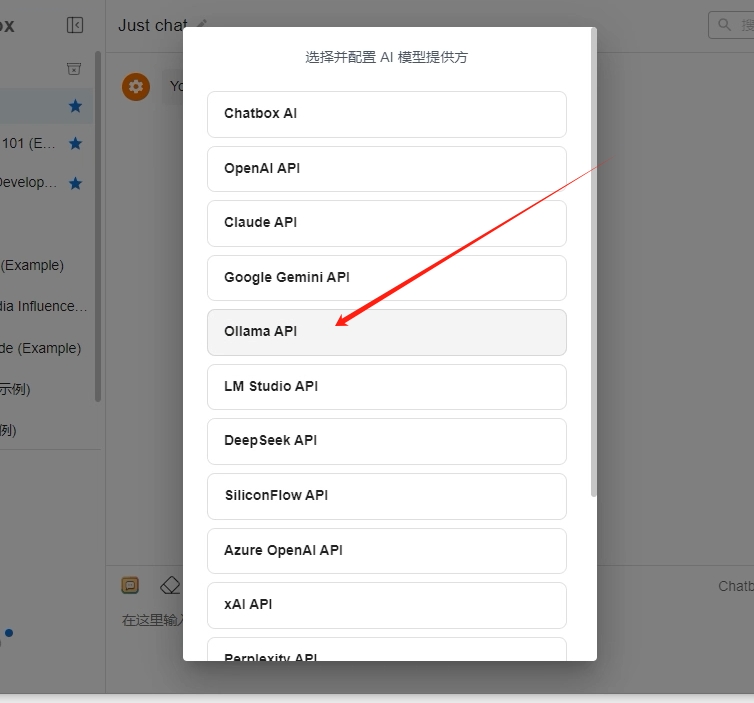Click the provider dialog scrollbar

pyautogui.click(x=594, y=262)
